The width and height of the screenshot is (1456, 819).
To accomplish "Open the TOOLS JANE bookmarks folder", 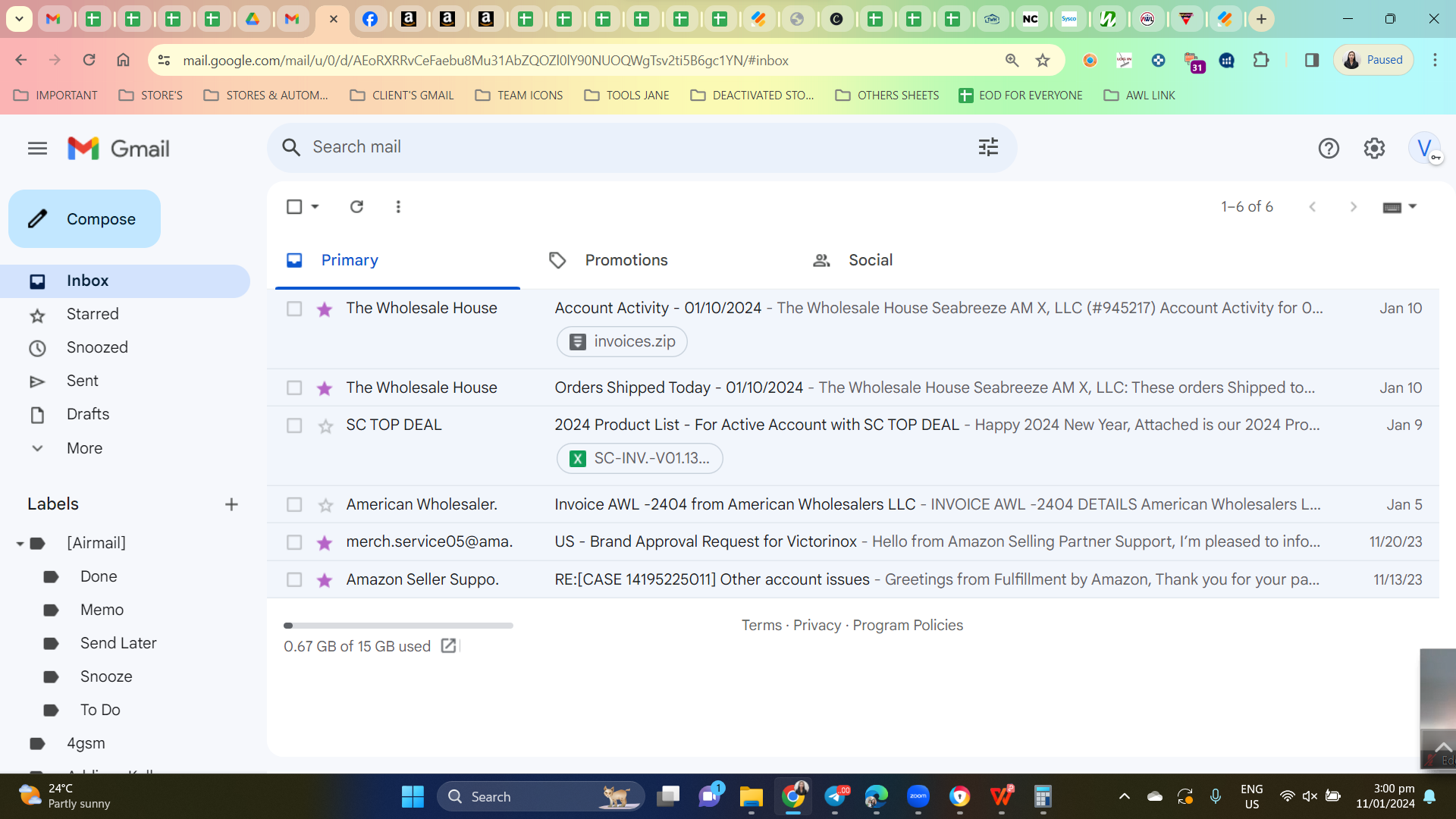I will click(626, 96).
